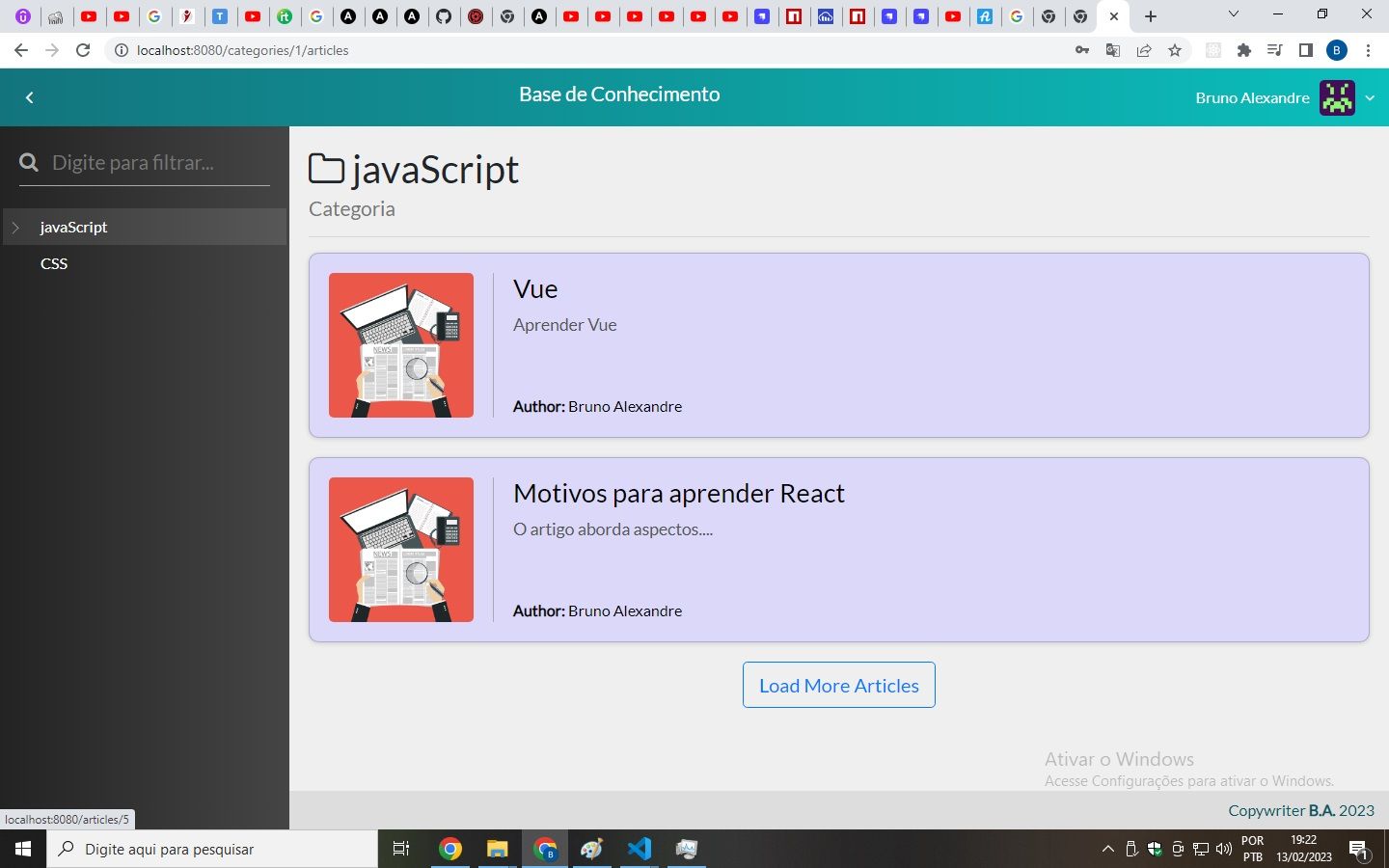1389x868 pixels.
Task: Switch to the green 'it' favicon tab
Action: coord(285,16)
